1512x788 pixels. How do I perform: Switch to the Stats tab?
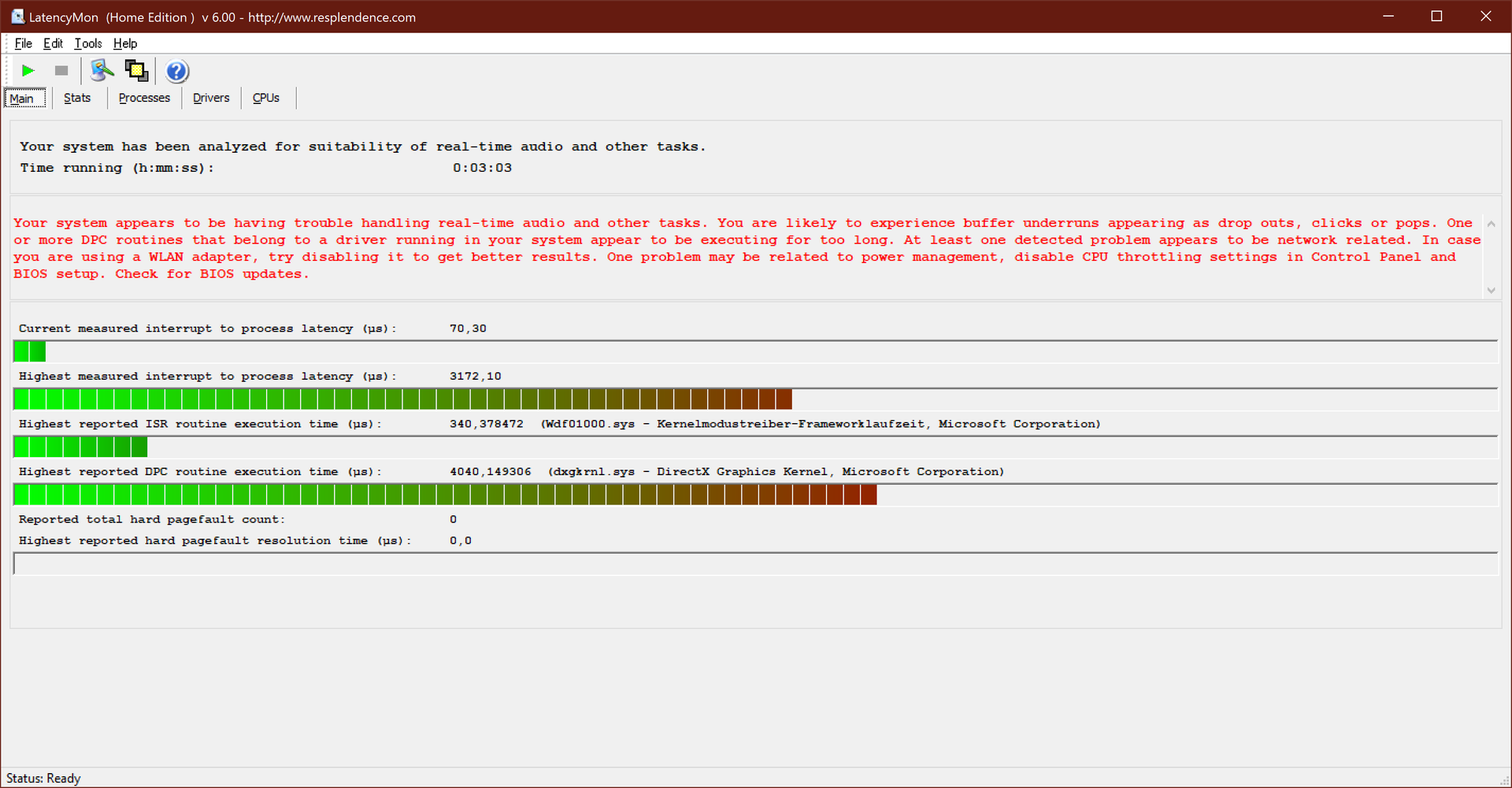coord(77,98)
